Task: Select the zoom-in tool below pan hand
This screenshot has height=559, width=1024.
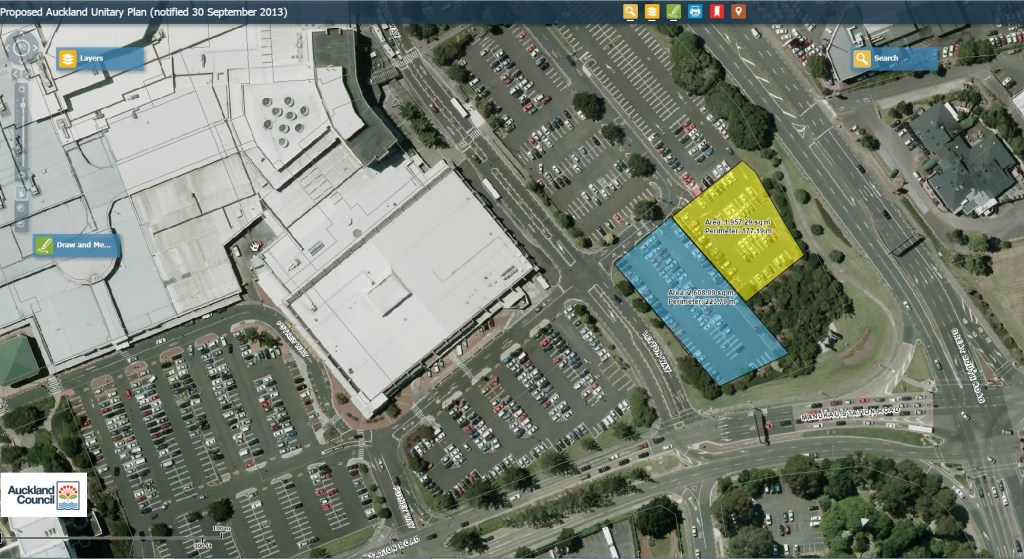Action: coord(21,208)
